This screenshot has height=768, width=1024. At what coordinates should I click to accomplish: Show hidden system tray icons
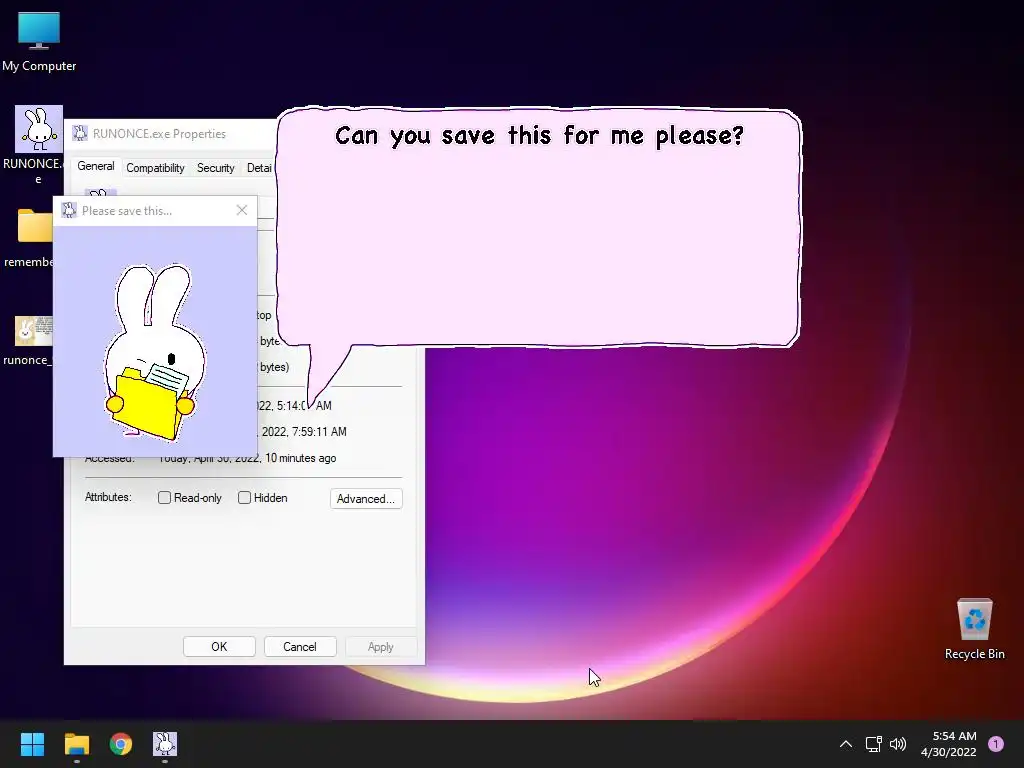tap(846, 744)
